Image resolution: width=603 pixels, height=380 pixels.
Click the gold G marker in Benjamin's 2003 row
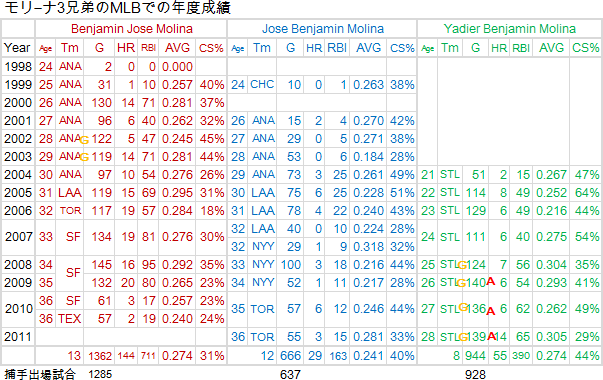[x=84, y=157]
